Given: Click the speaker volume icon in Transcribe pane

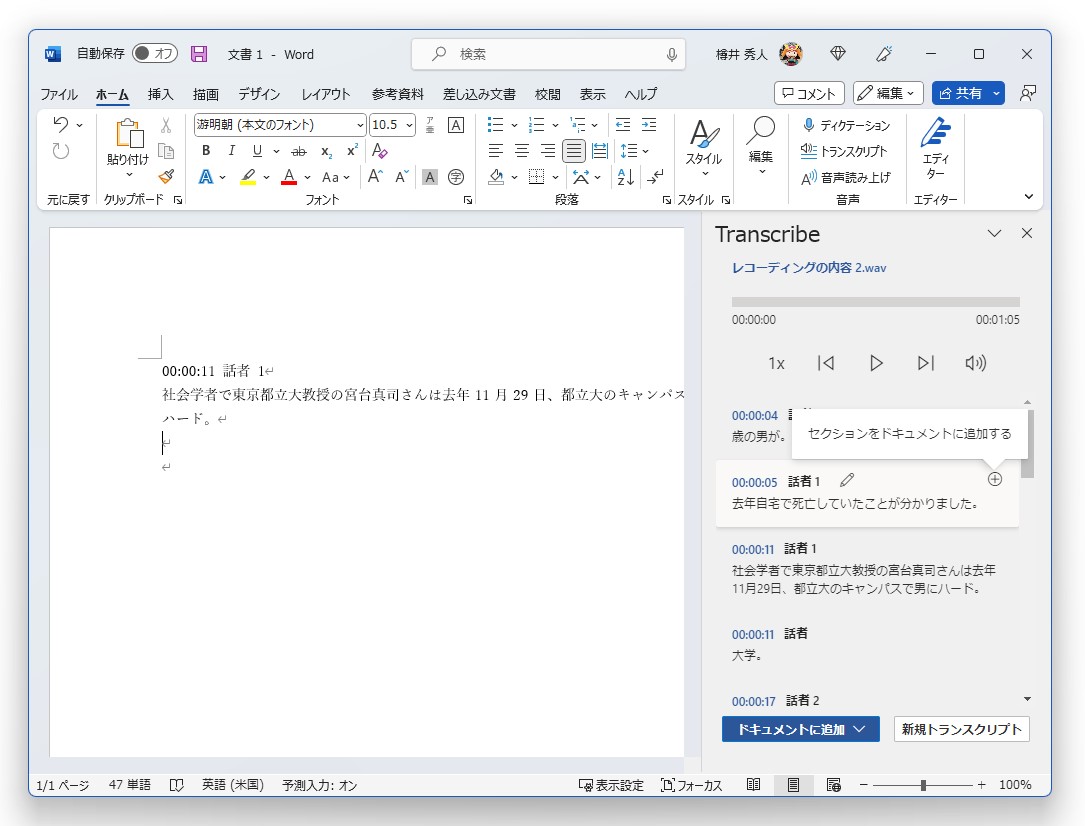Looking at the screenshot, I should coord(975,364).
